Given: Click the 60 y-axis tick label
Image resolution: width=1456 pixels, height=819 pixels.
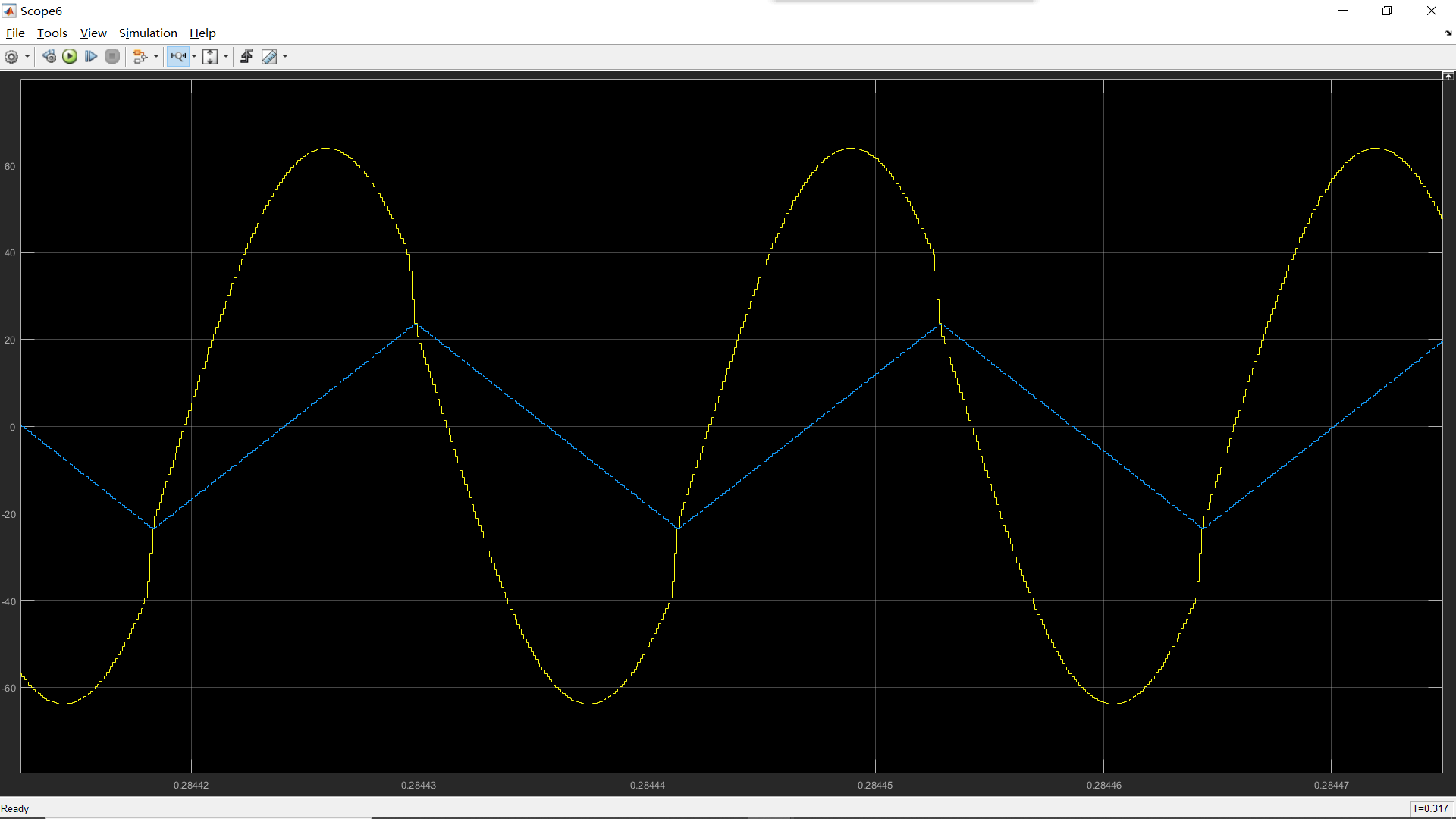Looking at the screenshot, I should [x=10, y=166].
